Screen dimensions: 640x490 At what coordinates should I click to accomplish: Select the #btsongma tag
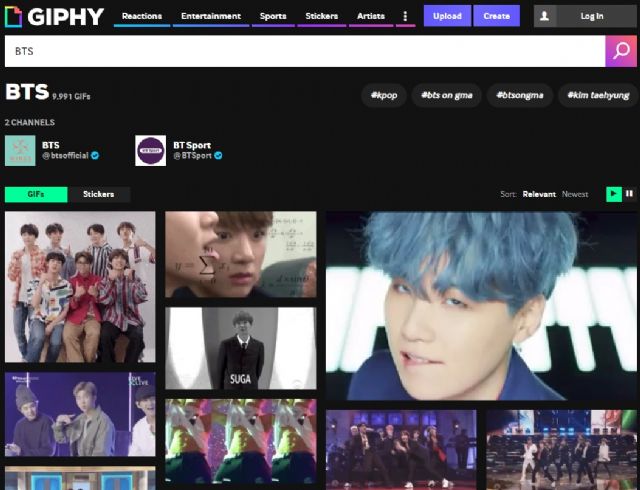pos(520,95)
